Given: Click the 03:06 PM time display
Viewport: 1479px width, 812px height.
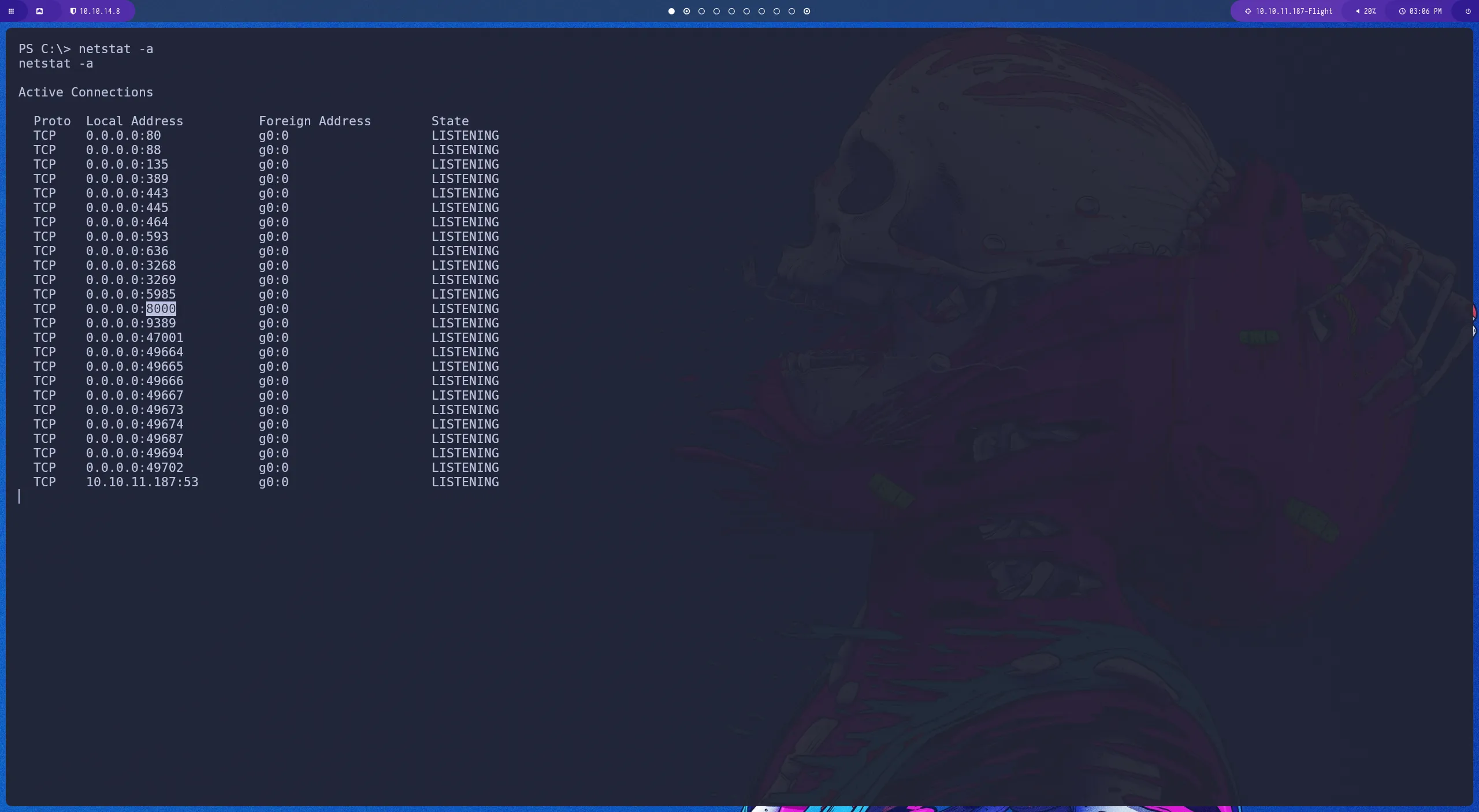Looking at the screenshot, I should [1425, 11].
